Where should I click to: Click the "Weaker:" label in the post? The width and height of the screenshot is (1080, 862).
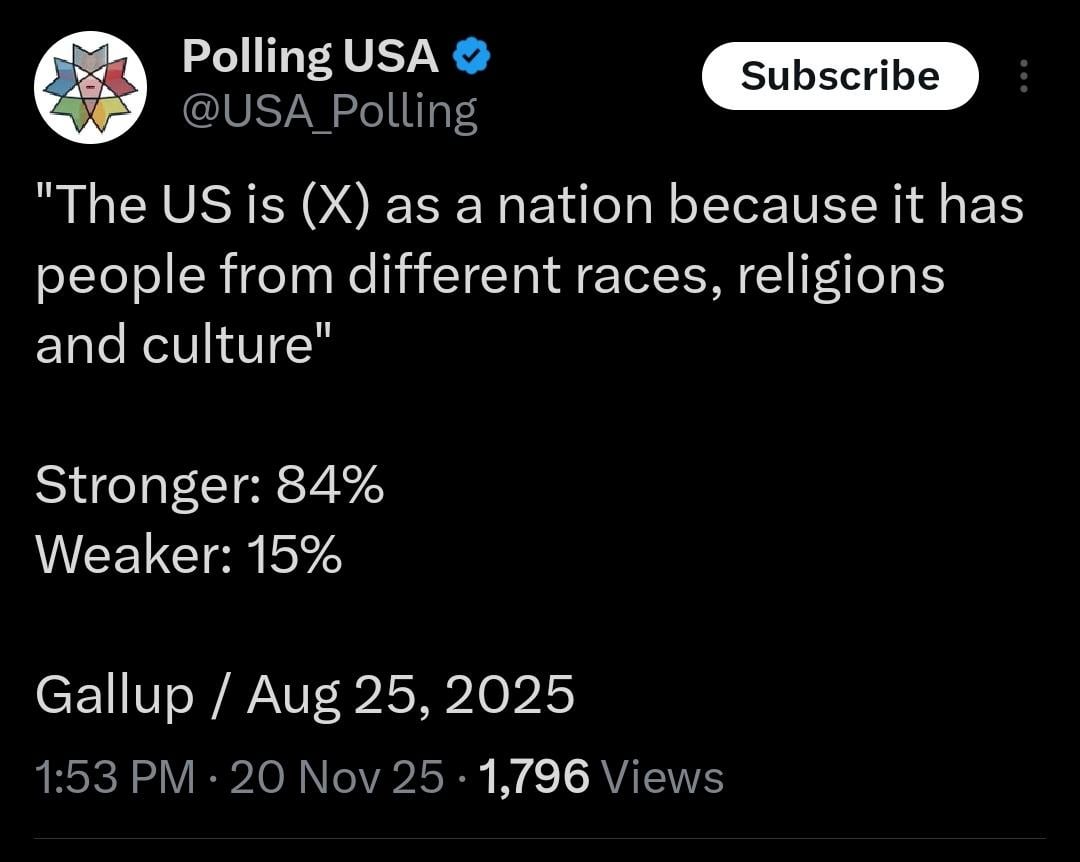coord(134,555)
